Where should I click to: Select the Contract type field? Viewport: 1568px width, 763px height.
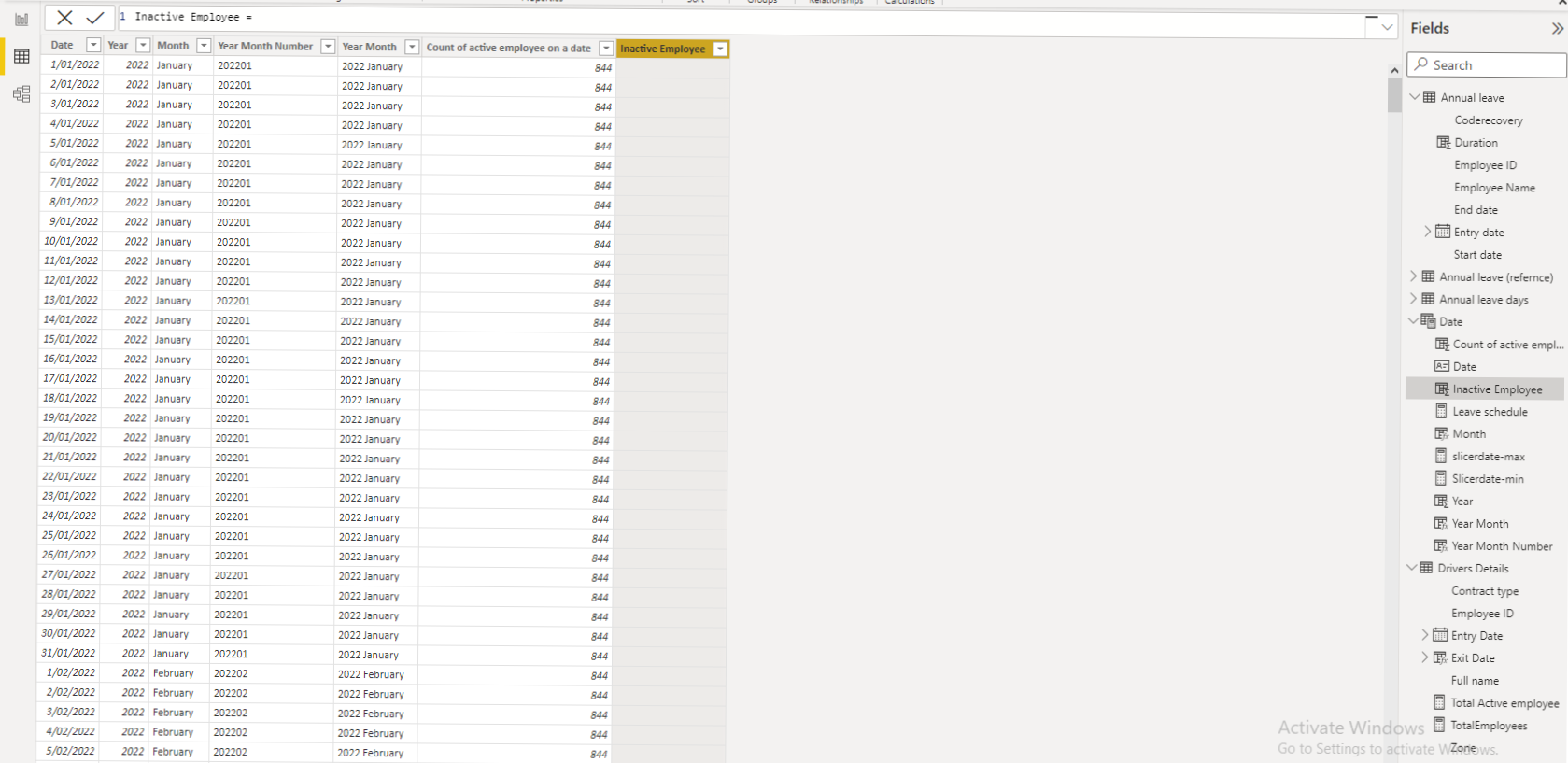tap(1485, 591)
